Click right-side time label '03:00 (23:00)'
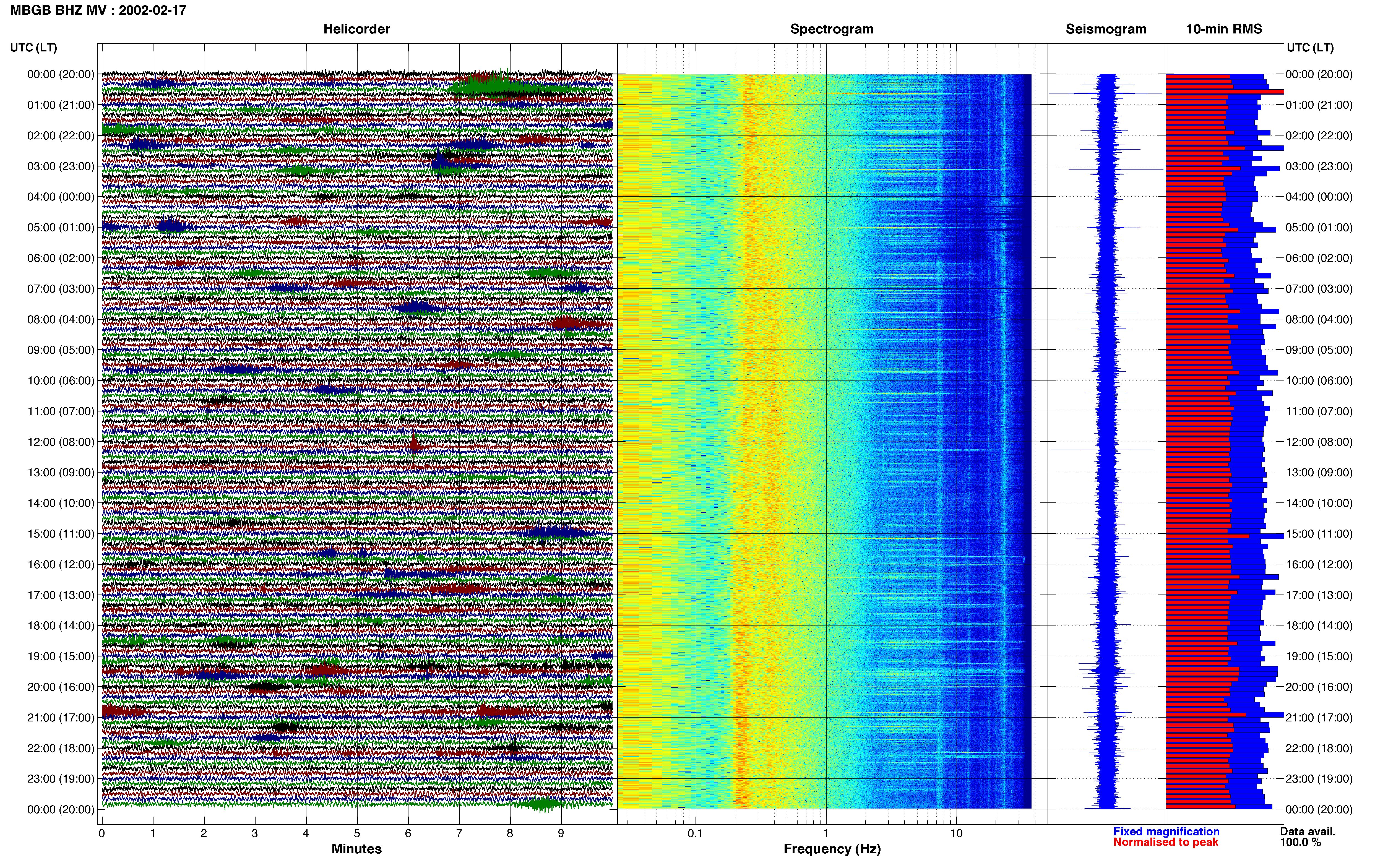The width and height of the screenshot is (1388, 868). point(1319,166)
